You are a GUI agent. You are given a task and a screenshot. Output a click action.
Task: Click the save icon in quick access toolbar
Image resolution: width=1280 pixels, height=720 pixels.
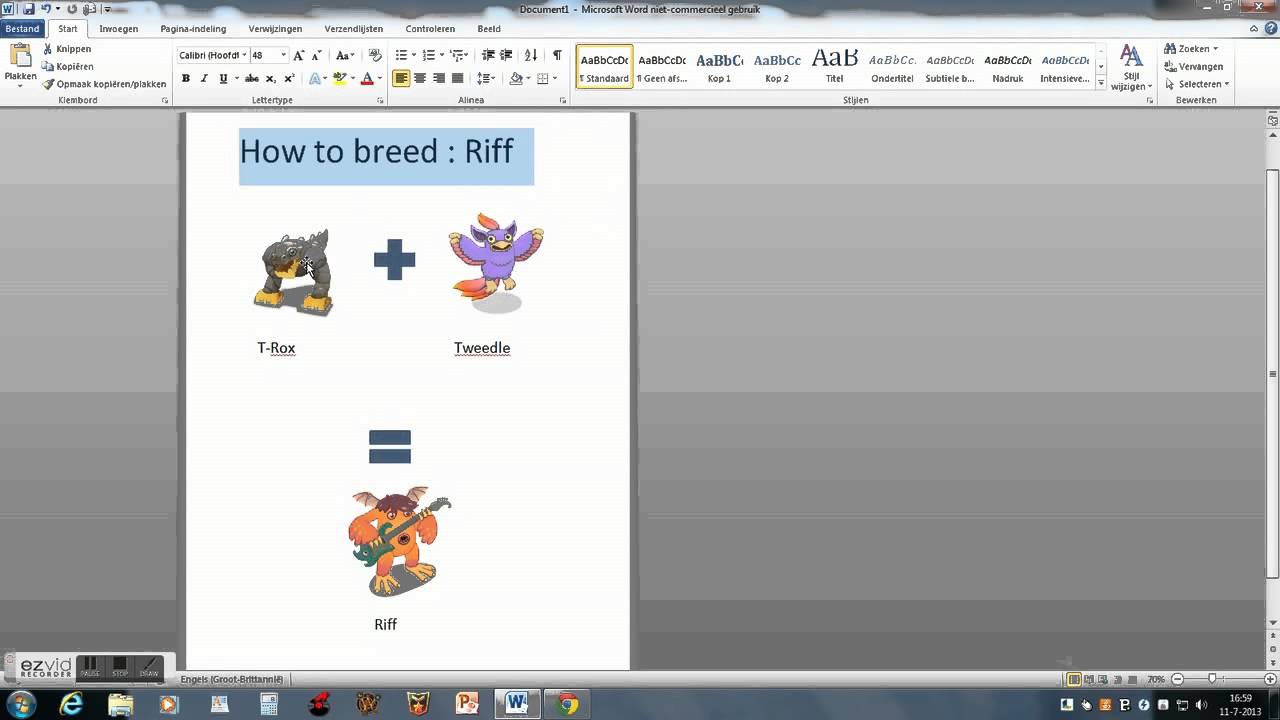[x=28, y=9]
